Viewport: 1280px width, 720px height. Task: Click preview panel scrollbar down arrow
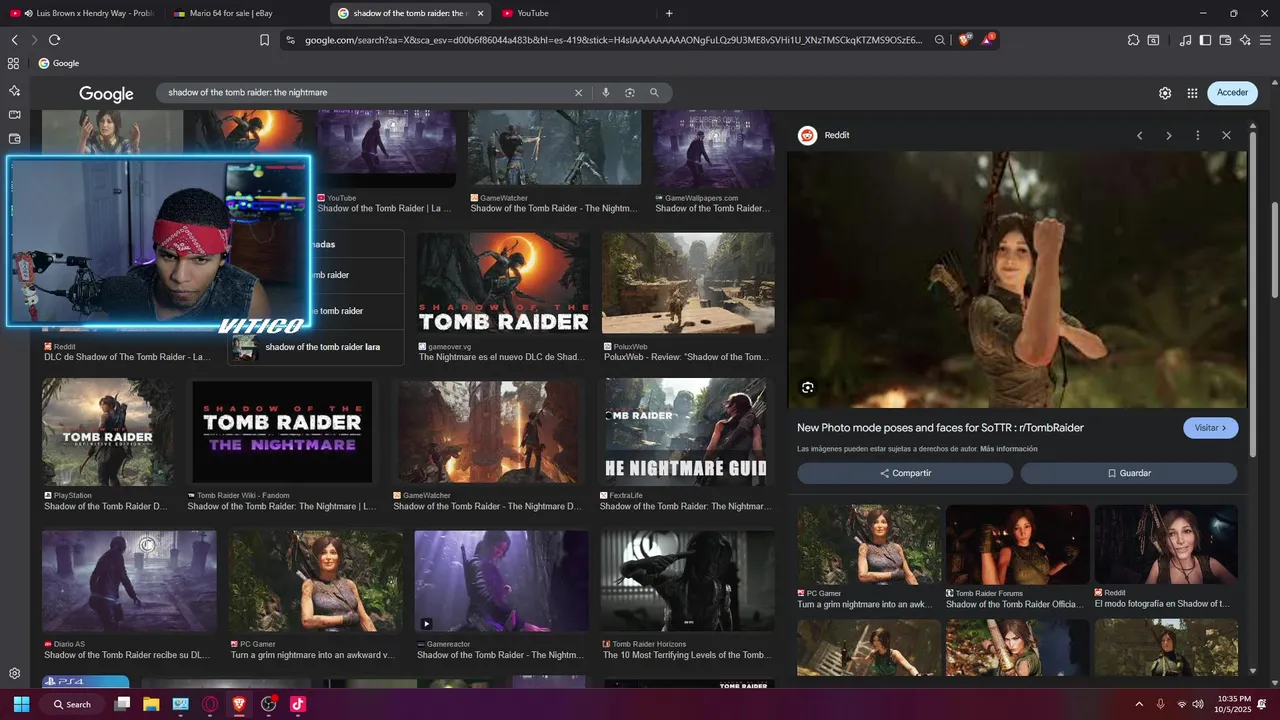1253,672
